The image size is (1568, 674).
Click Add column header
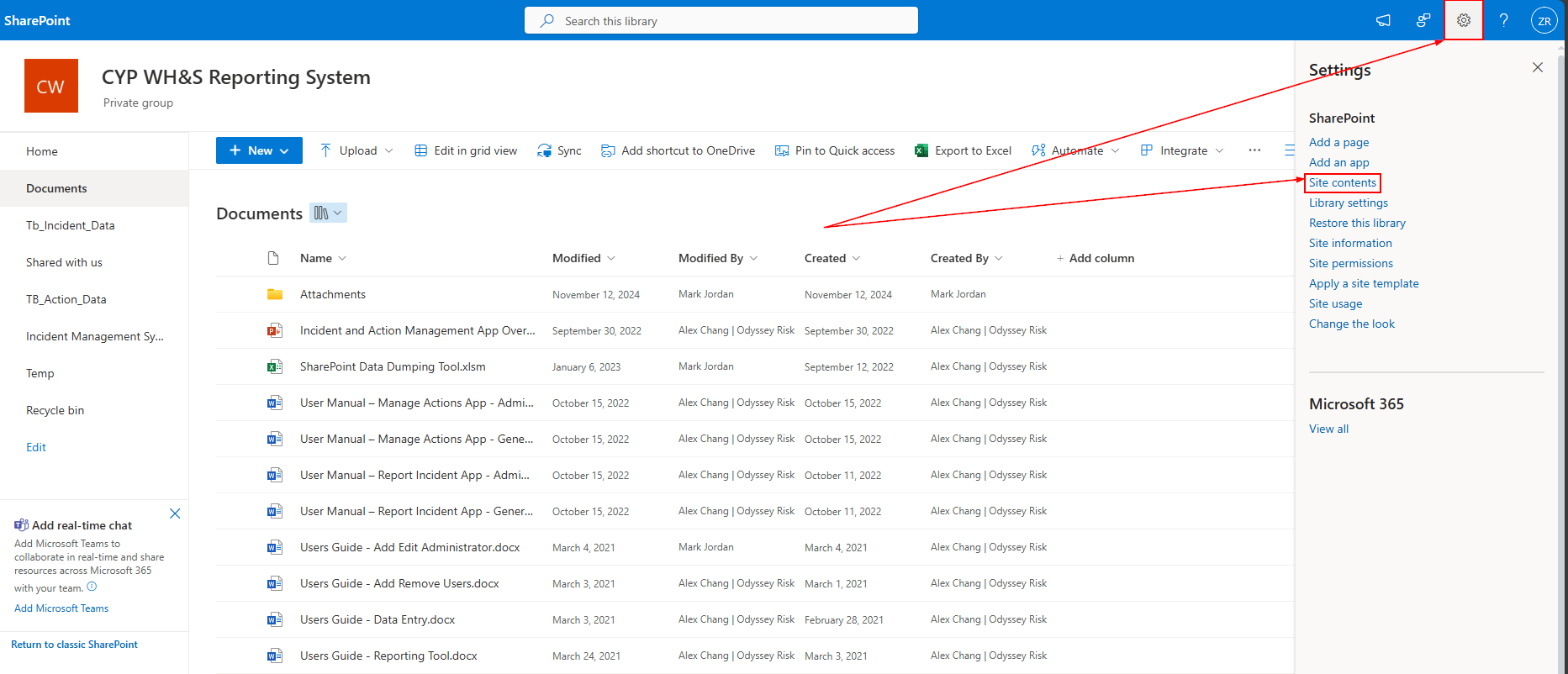point(1095,258)
